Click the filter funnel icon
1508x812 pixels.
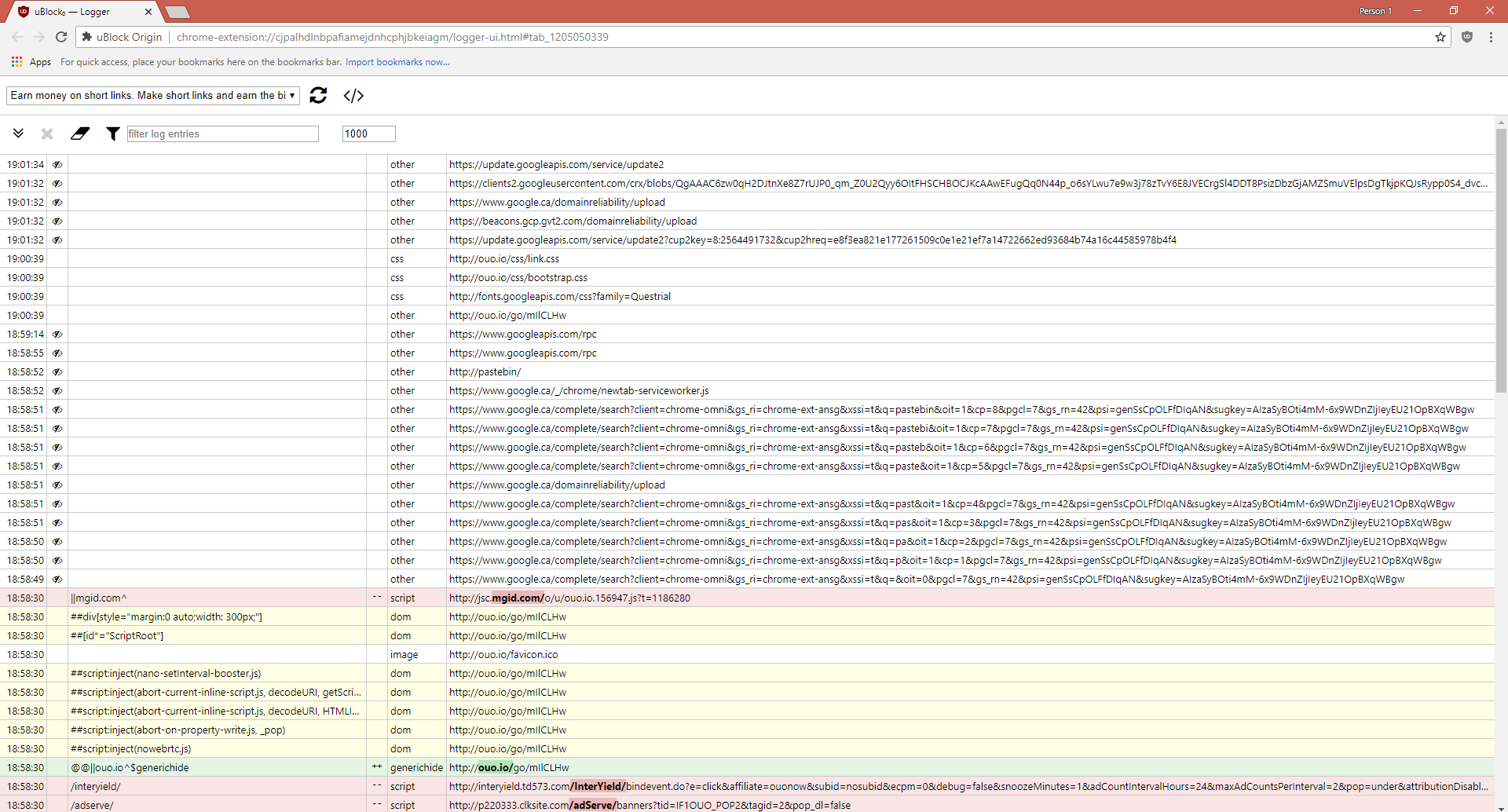tap(113, 134)
